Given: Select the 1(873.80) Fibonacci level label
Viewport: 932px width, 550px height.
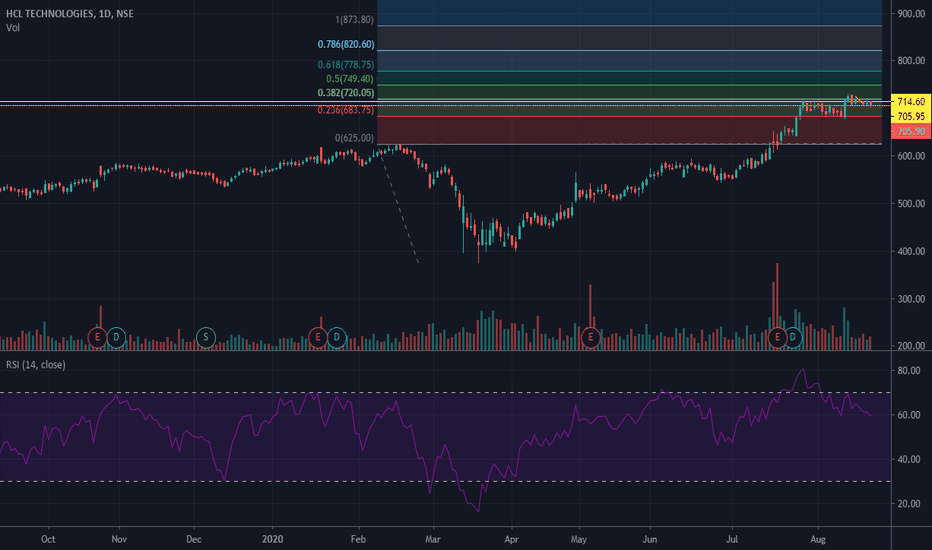Looking at the screenshot, I should pos(354,20).
